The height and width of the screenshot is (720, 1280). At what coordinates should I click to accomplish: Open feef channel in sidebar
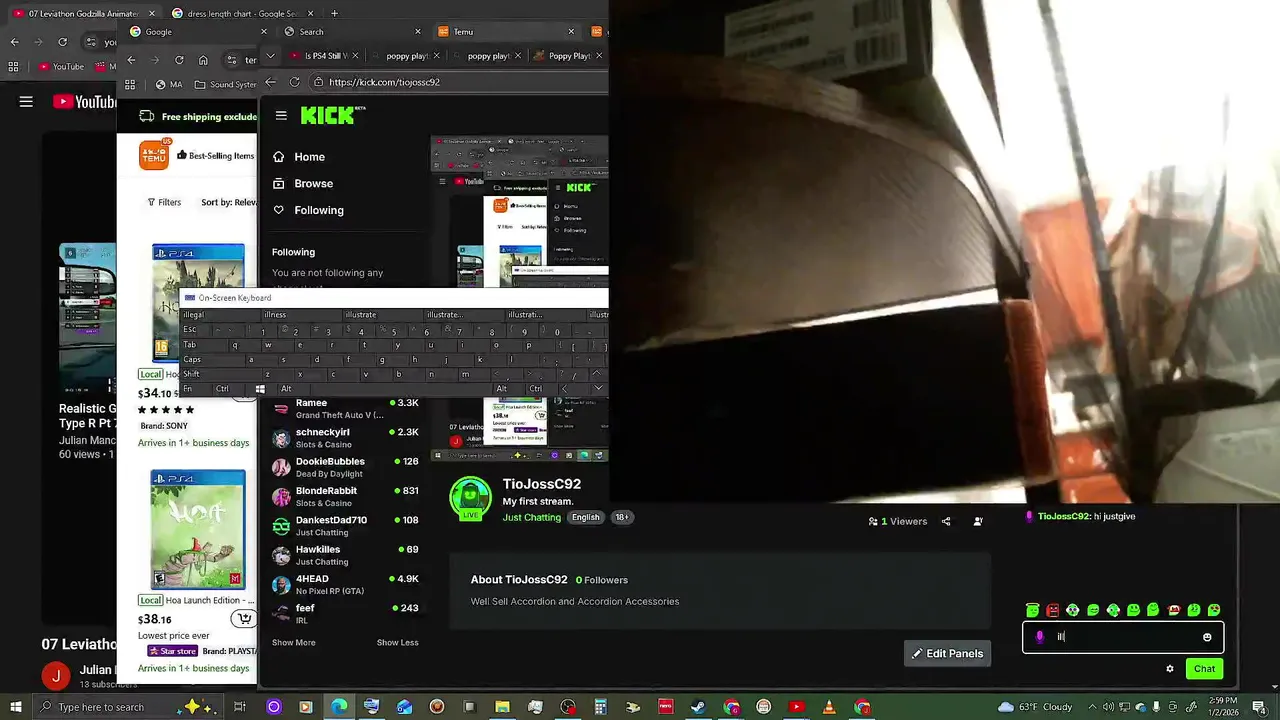pyautogui.click(x=345, y=613)
